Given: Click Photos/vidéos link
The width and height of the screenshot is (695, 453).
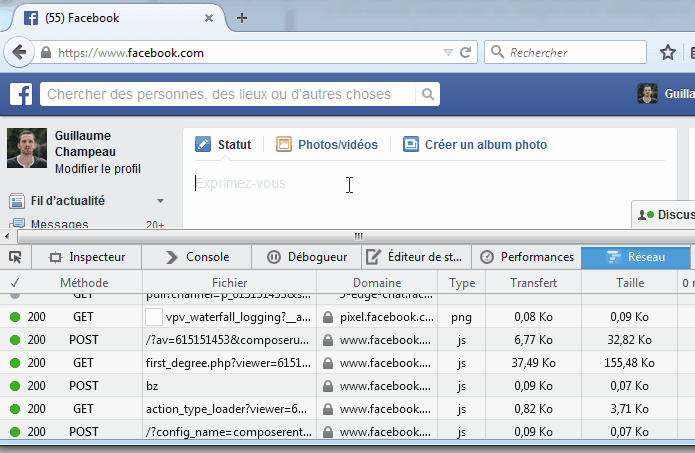Looking at the screenshot, I should (x=338, y=144).
